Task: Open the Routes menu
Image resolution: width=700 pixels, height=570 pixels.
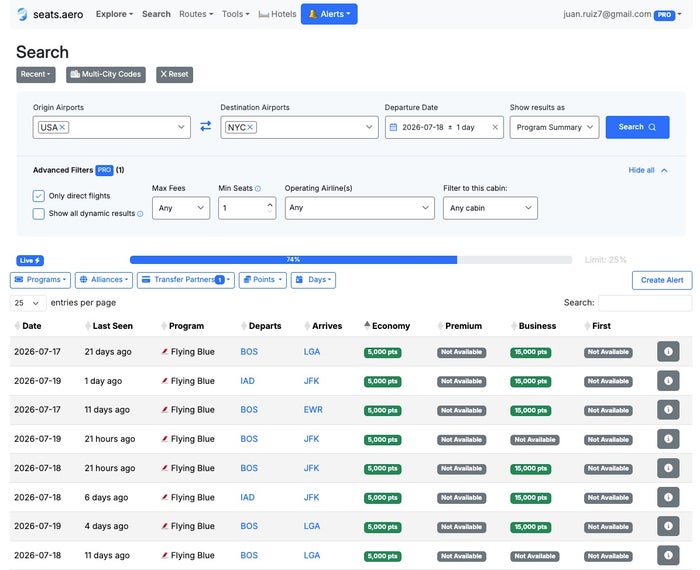Action: [x=196, y=14]
